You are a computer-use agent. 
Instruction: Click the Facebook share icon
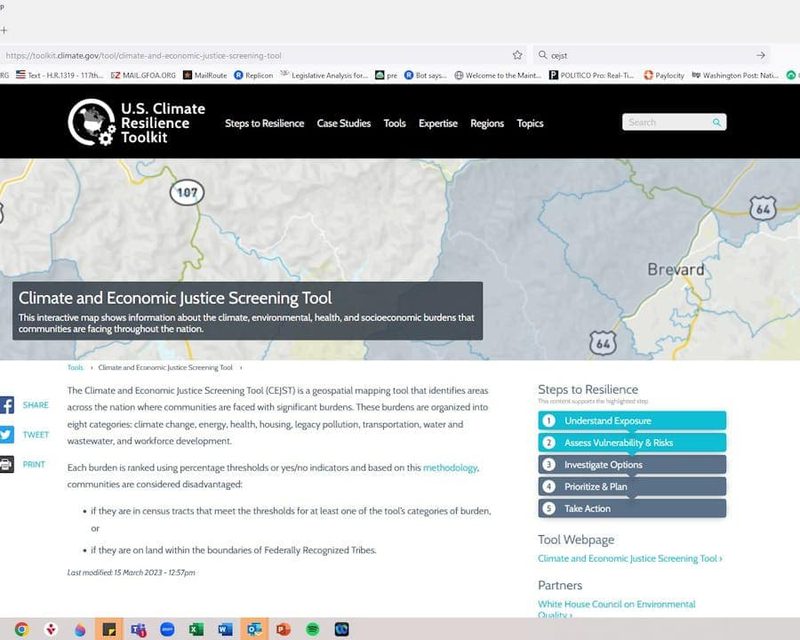7,405
